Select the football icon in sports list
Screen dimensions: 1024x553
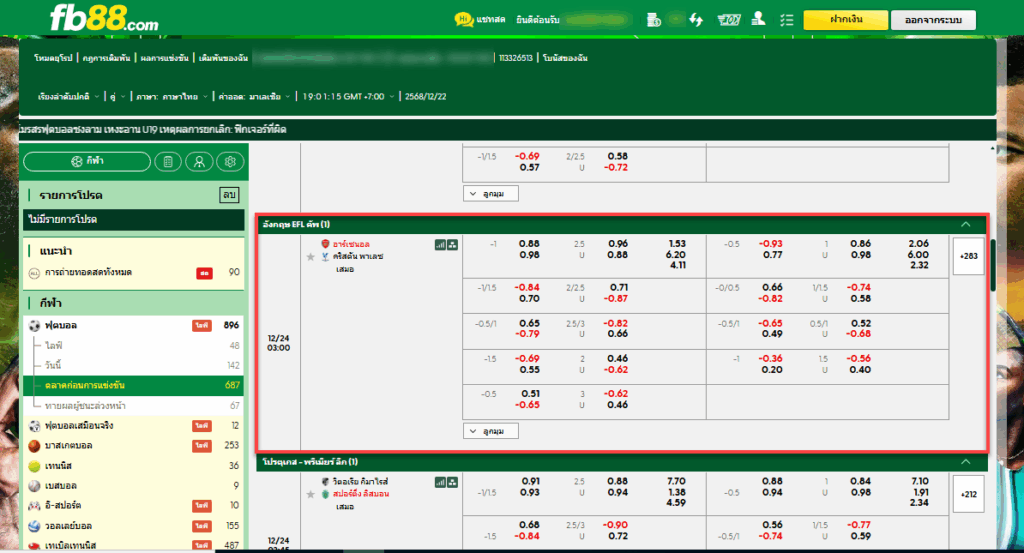[x=35, y=325]
